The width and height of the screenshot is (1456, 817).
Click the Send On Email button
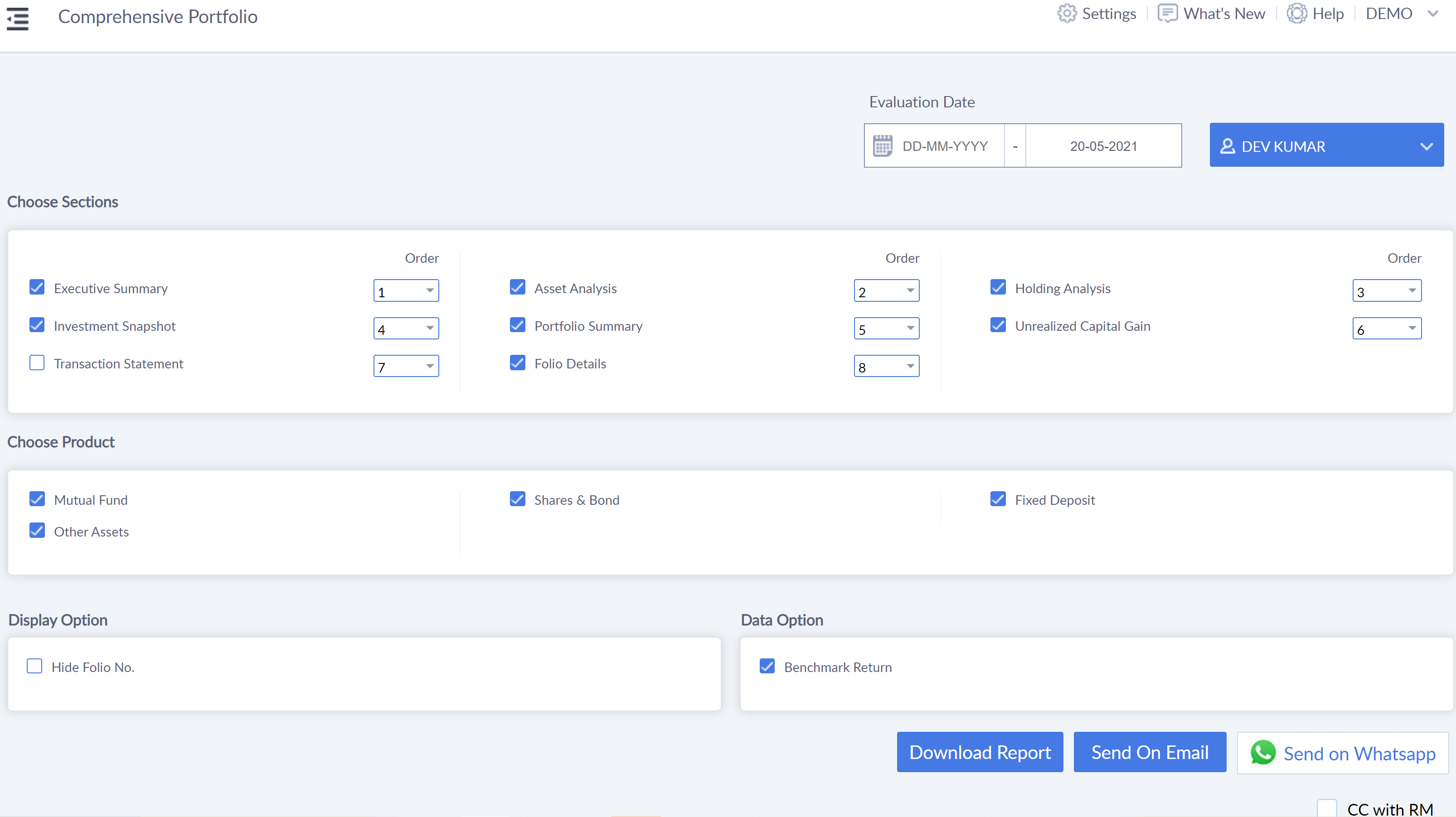coord(1150,752)
